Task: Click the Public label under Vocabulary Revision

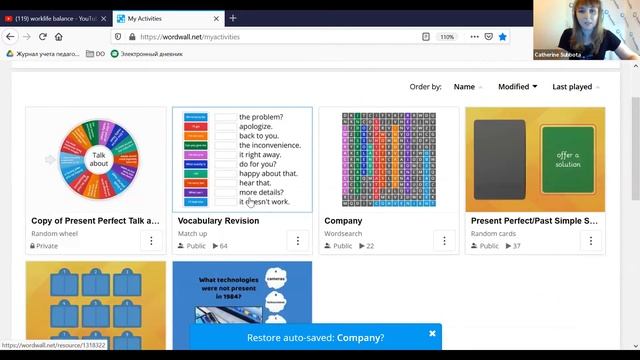Action: tap(192, 246)
